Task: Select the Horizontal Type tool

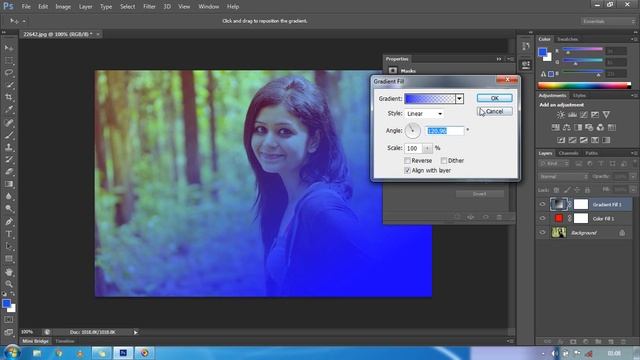Action: coord(9,234)
